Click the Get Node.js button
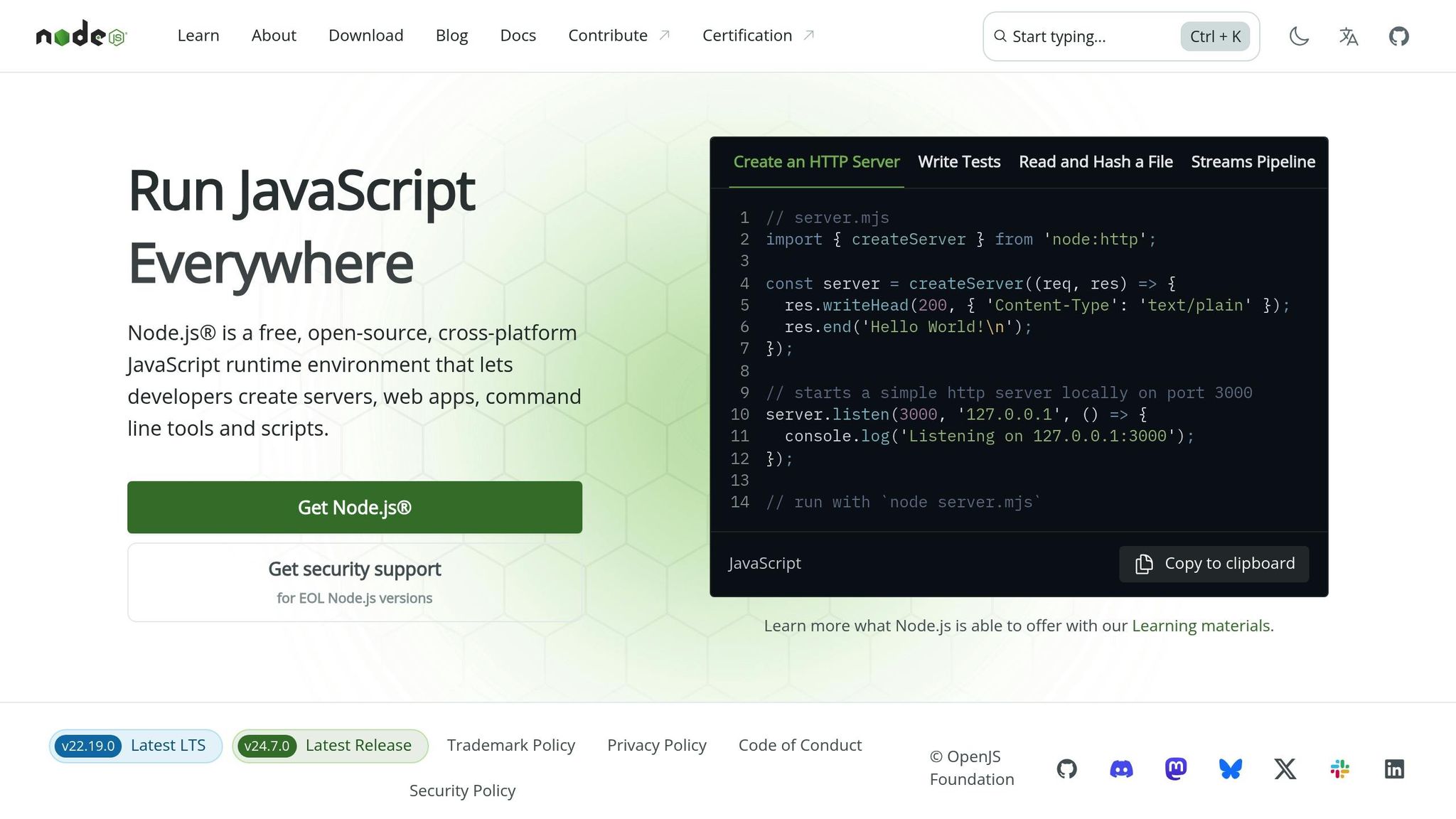Screen dimensions: 1456x819 (x=354, y=507)
